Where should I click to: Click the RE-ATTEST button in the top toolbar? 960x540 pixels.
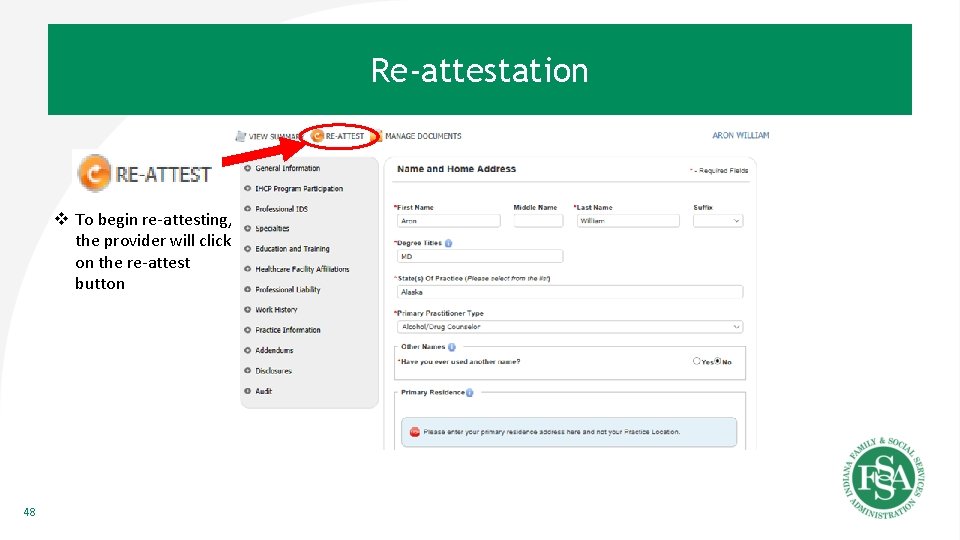pos(337,136)
